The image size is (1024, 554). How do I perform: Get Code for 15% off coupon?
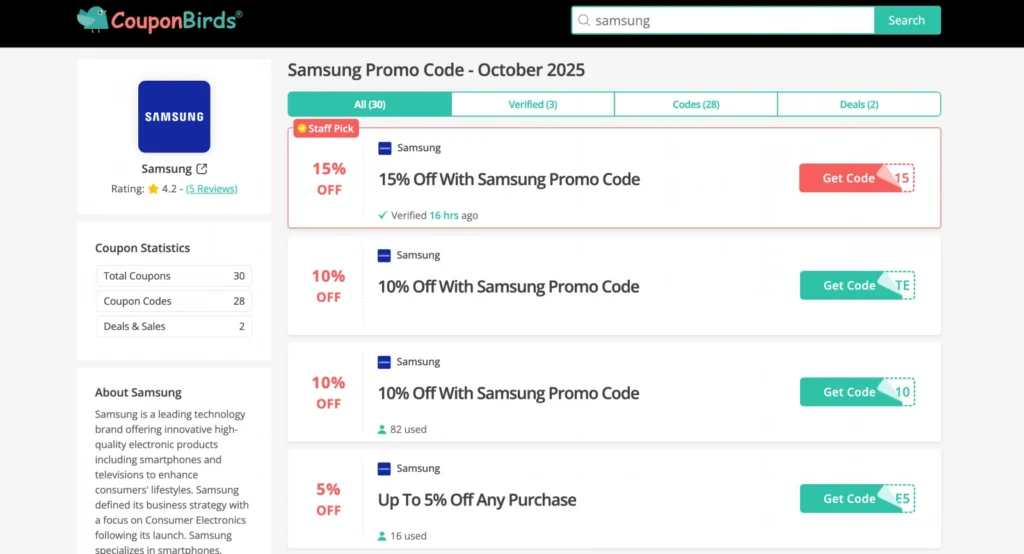(849, 178)
